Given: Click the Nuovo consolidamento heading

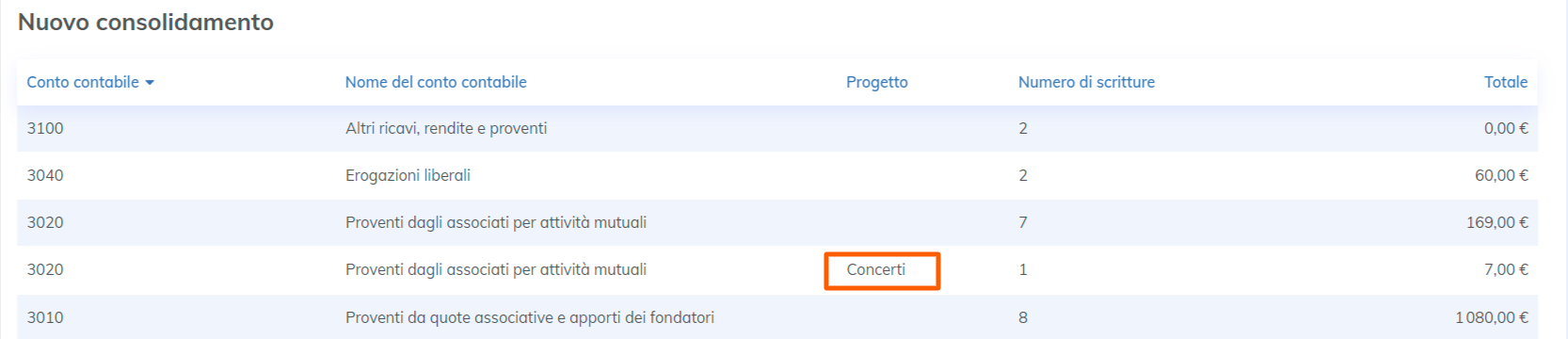Looking at the screenshot, I should tap(146, 22).
